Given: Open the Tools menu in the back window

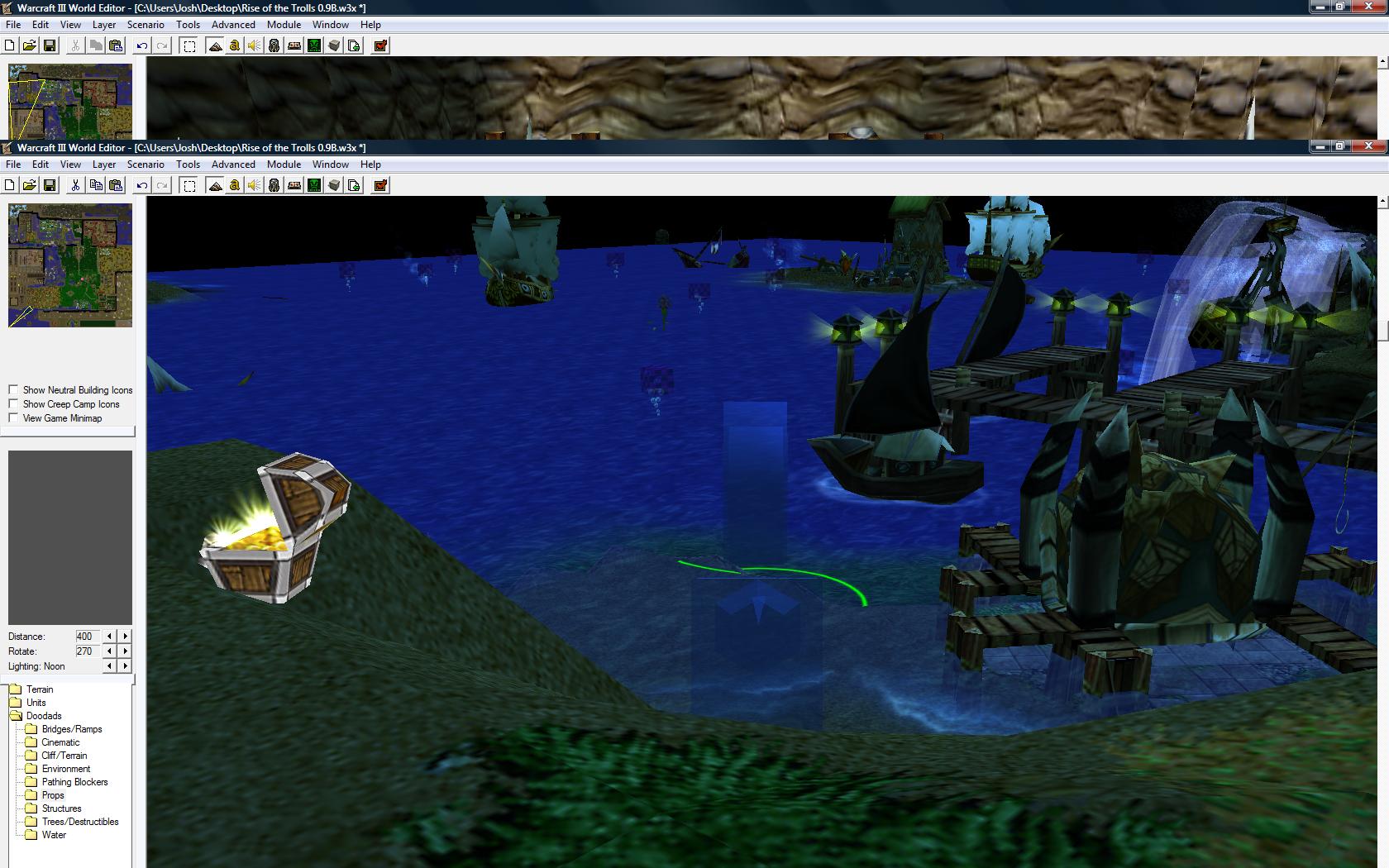Looking at the screenshot, I should coord(188,25).
